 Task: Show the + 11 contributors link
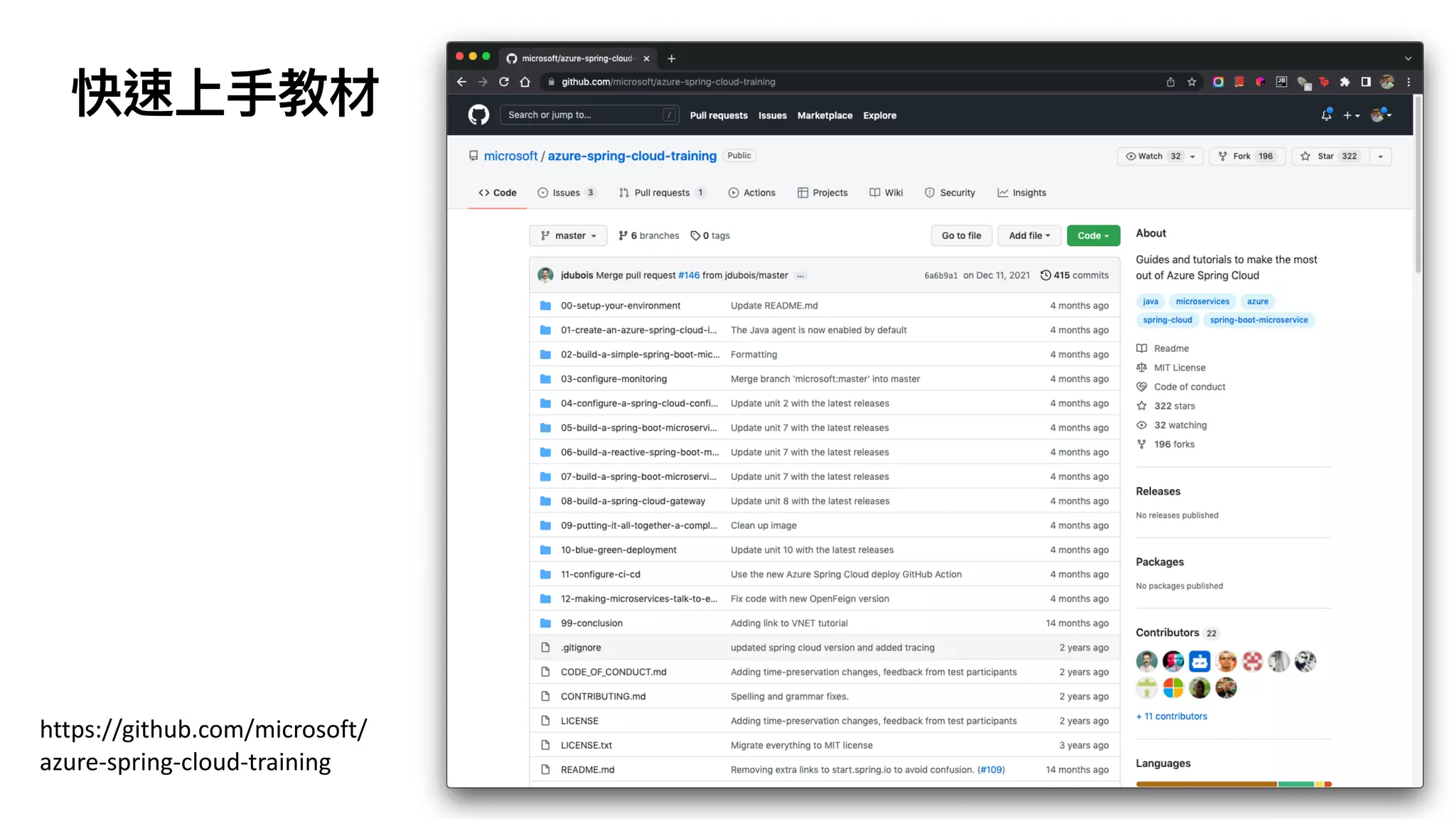(1172, 717)
